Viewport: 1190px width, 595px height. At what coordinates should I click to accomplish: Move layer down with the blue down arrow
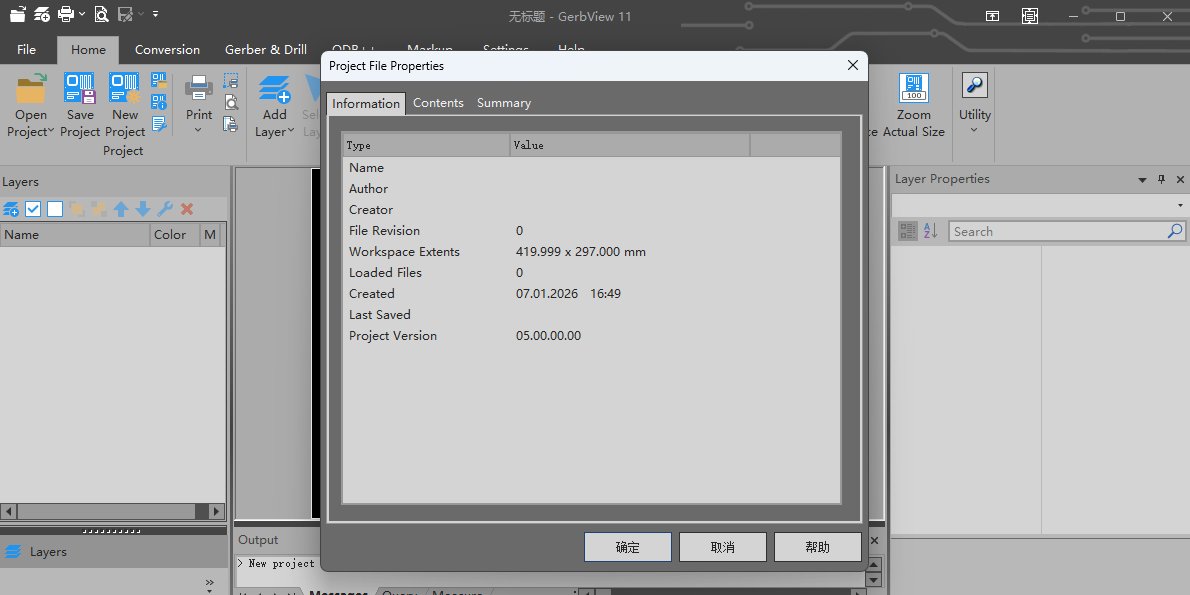click(143, 209)
